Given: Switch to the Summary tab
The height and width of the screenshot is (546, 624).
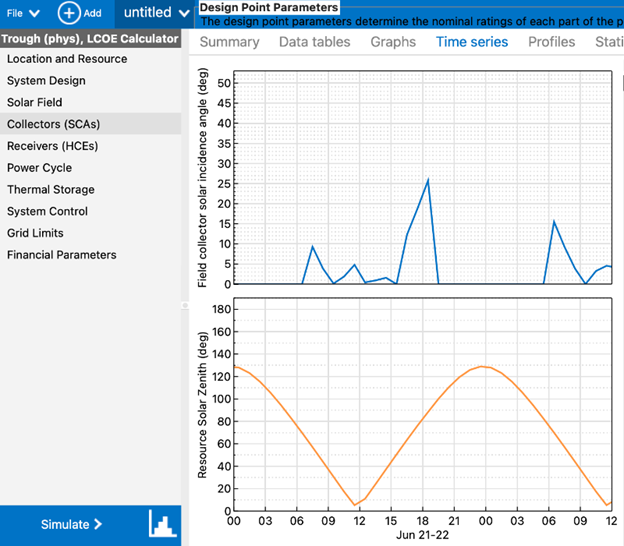Looking at the screenshot, I should (229, 42).
